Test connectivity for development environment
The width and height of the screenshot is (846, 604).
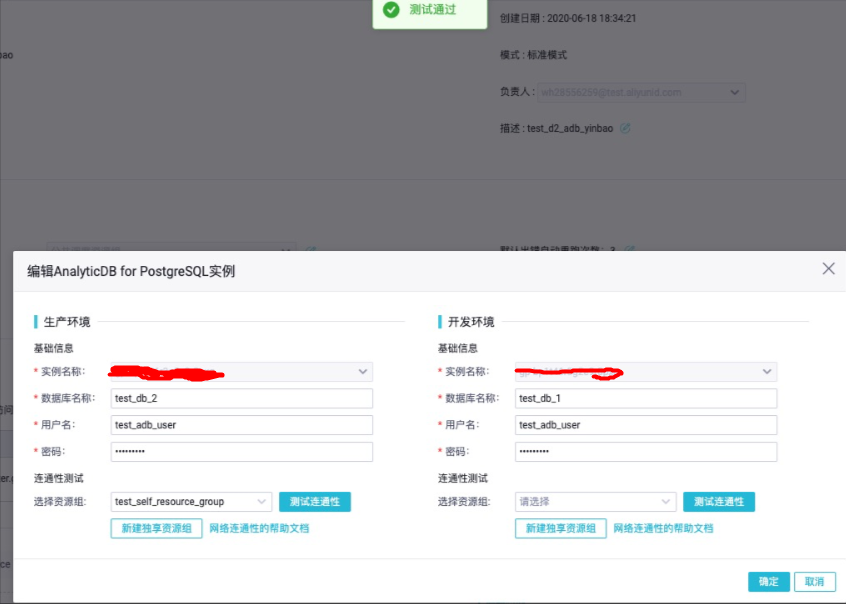(x=719, y=502)
